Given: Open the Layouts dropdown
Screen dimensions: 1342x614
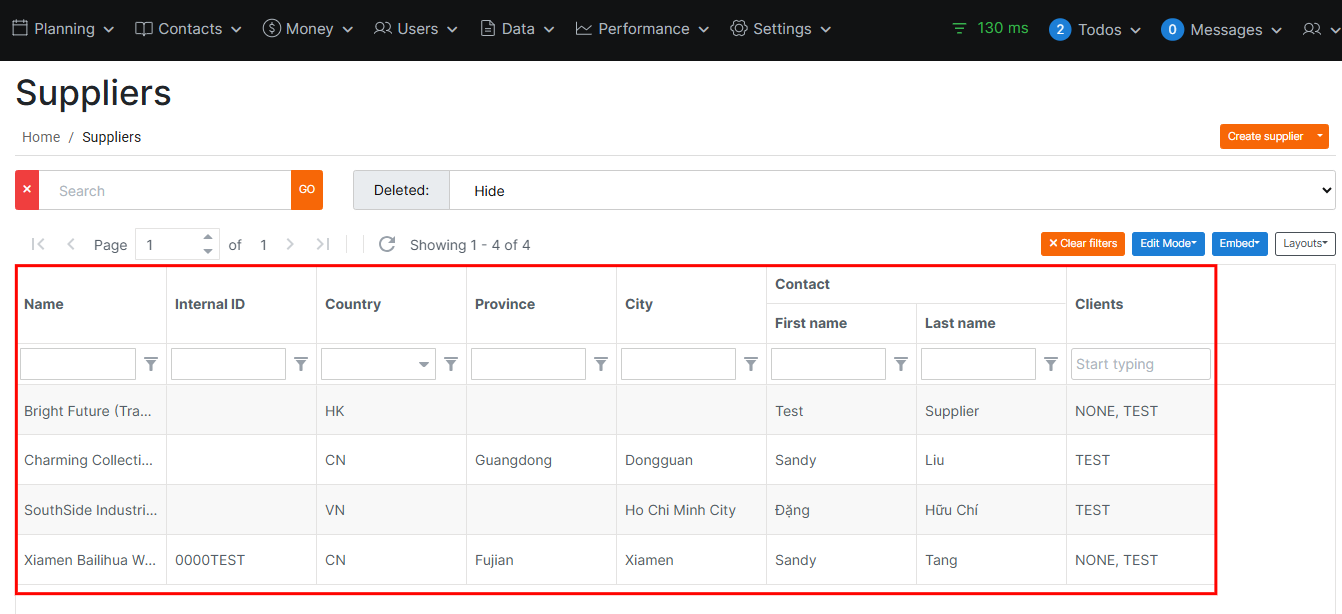Looking at the screenshot, I should coord(1305,244).
